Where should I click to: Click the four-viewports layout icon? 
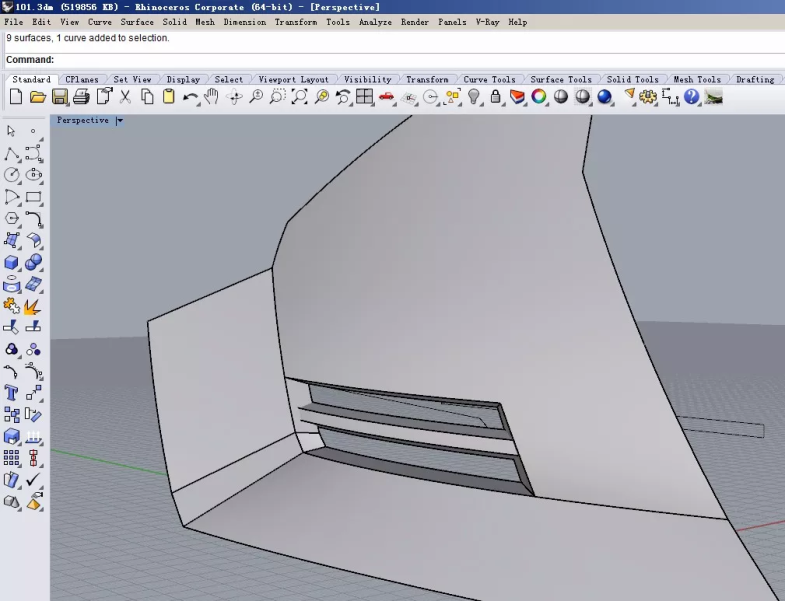click(364, 97)
